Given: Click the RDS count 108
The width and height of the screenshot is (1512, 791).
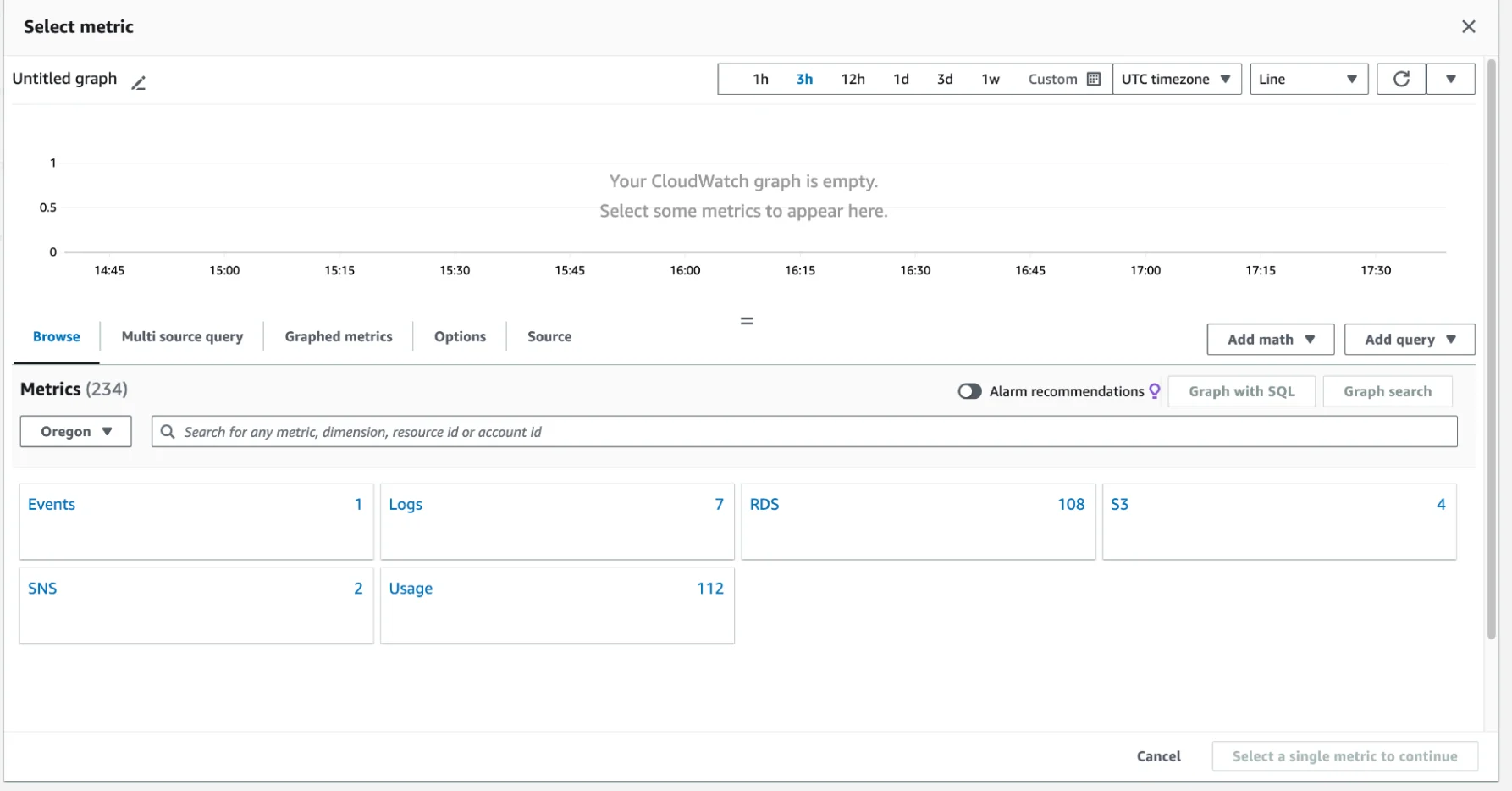Looking at the screenshot, I should 1071,504.
